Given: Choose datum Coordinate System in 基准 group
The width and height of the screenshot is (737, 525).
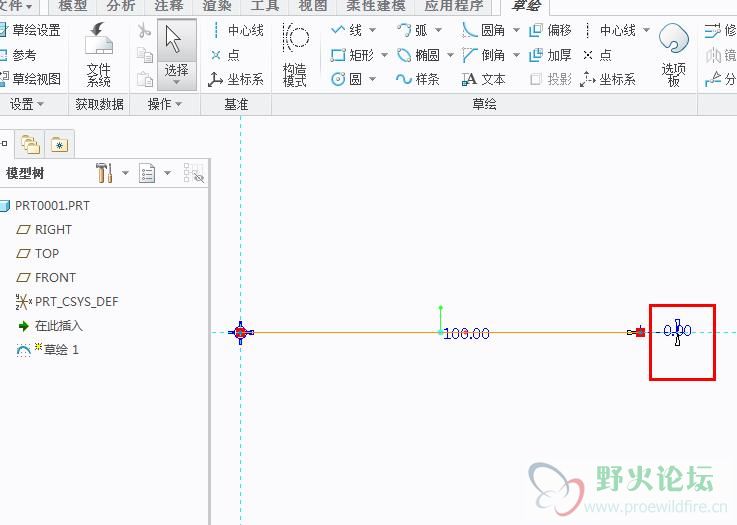Looking at the screenshot, I should tap(236, 79).
